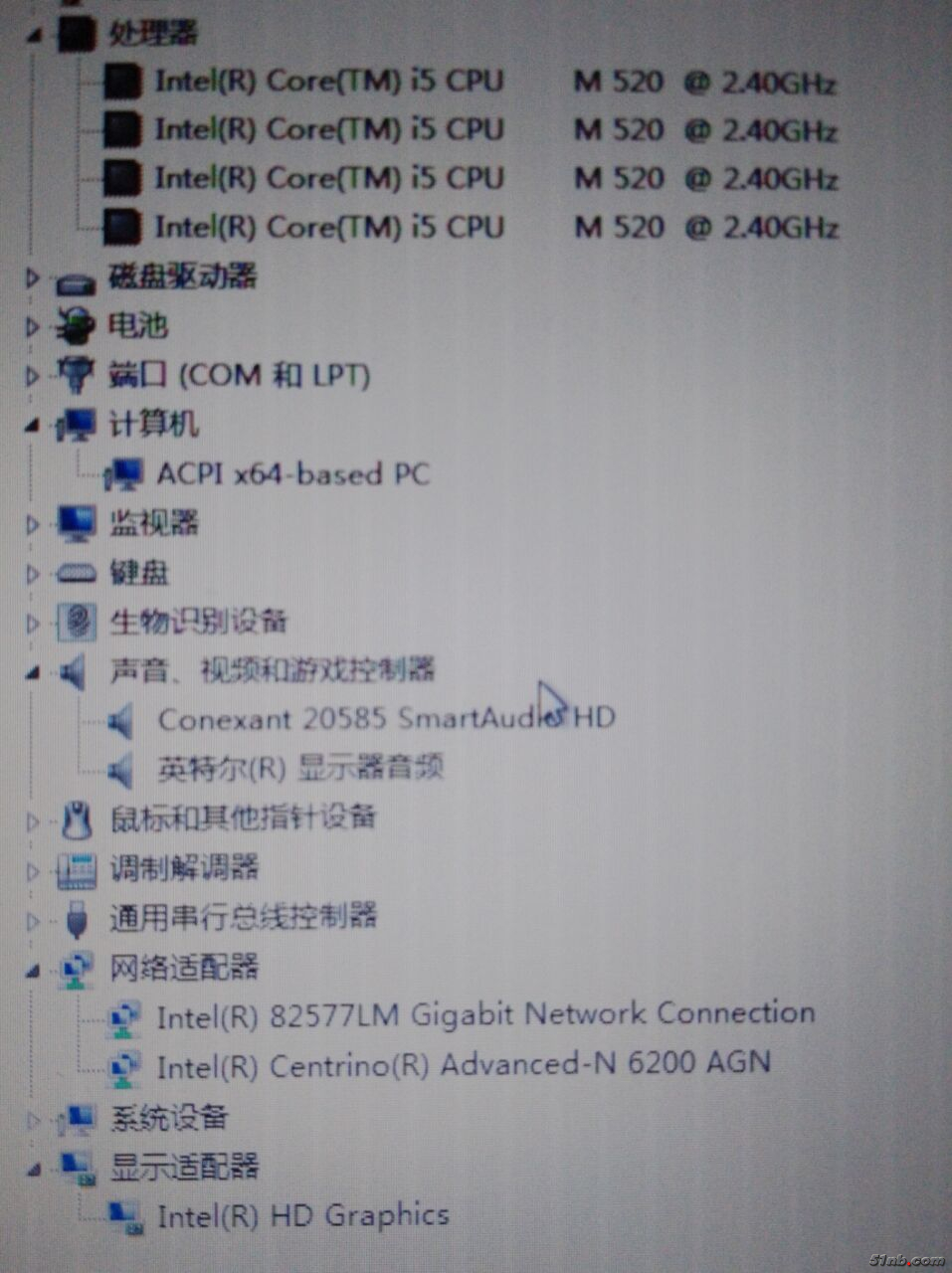
Task: Select 英特尔(R) 显示器音频 device
Action: [300, 768]
